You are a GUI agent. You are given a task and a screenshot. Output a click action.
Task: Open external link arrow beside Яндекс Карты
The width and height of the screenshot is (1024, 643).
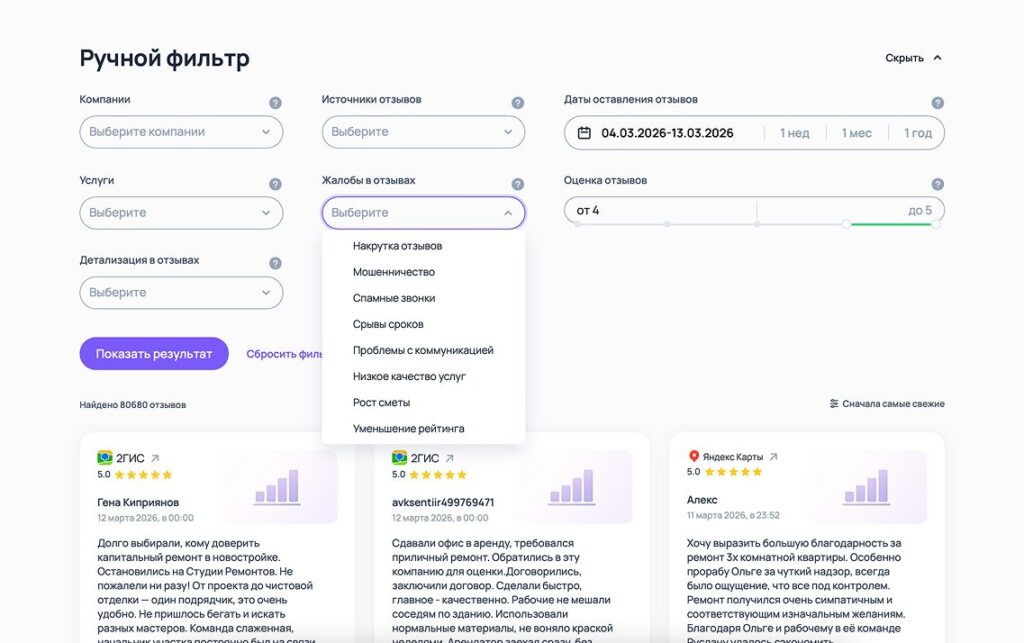click(773, 457)
